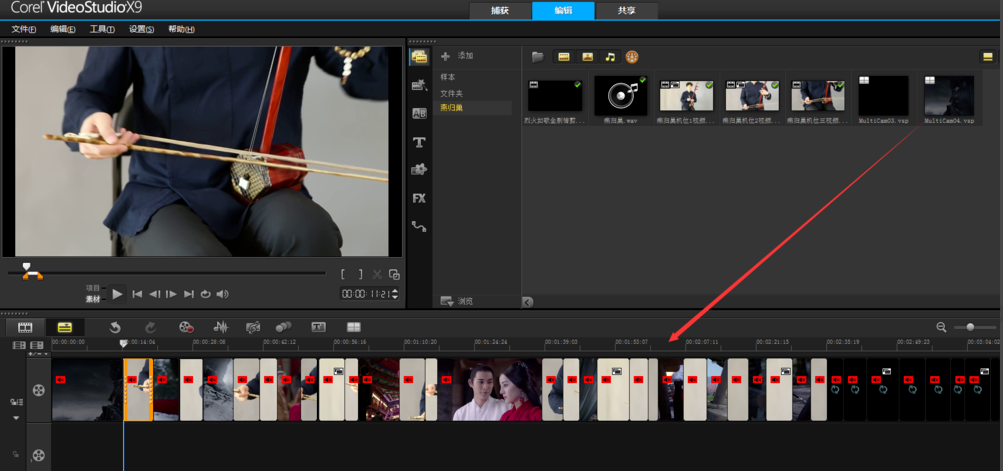
Task: Toggle repeat playback in preview controls
Action: click(x=205, y=294)
